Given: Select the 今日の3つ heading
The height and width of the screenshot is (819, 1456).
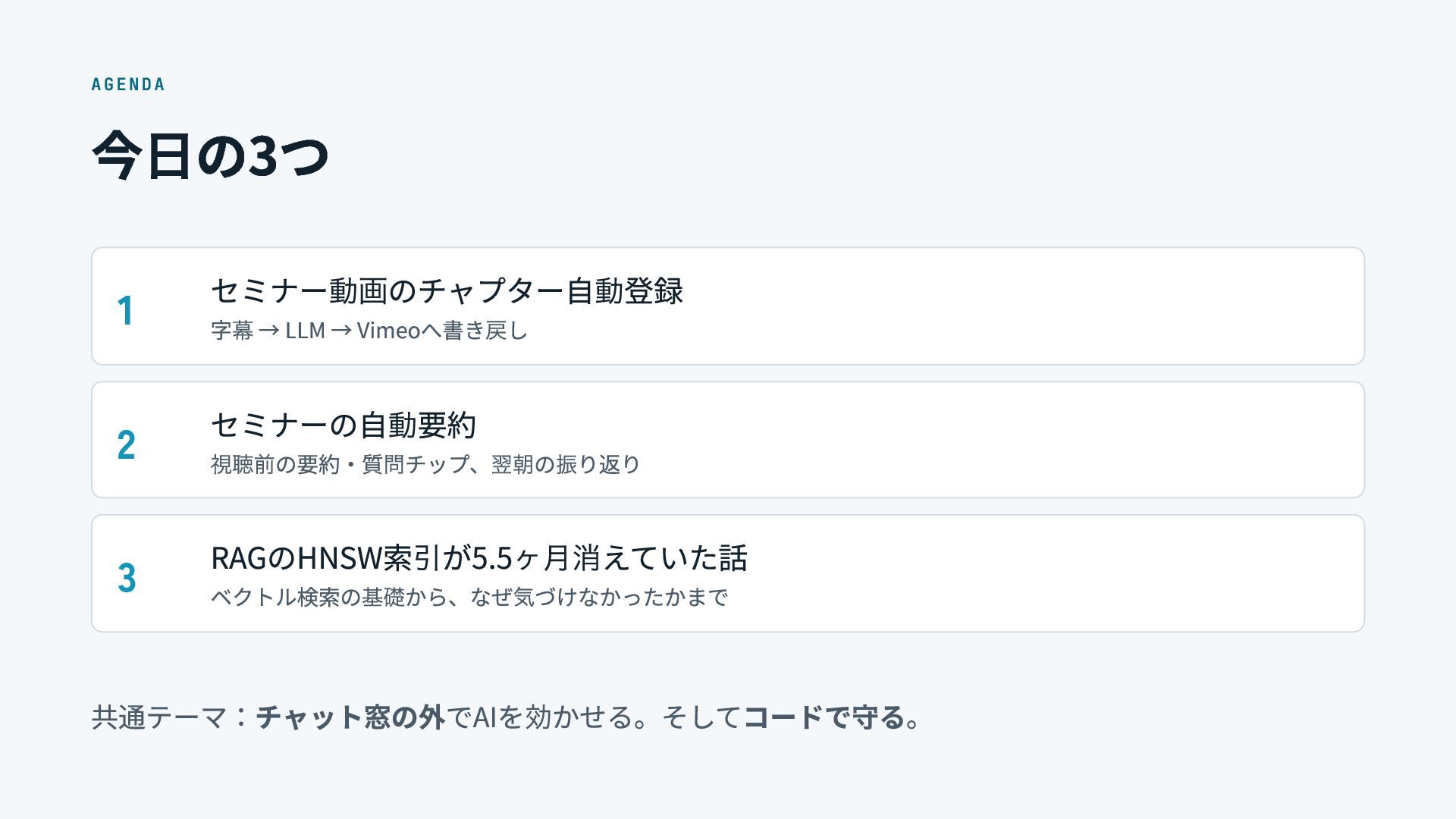Looking at the screenshot, I should pos(210,155).
